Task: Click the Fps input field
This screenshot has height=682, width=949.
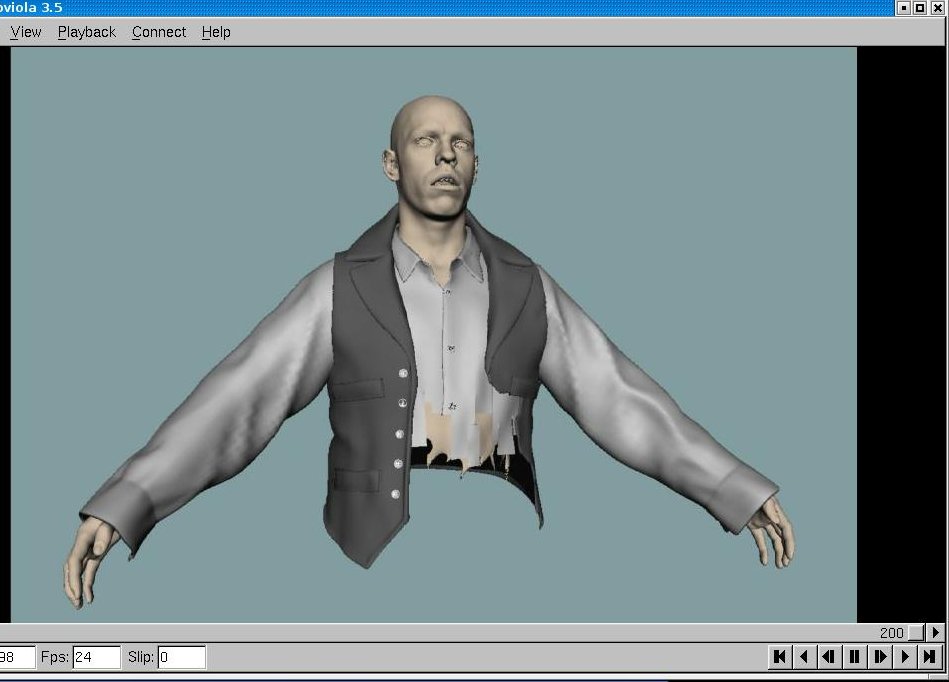Action: (x=96, y=657)
